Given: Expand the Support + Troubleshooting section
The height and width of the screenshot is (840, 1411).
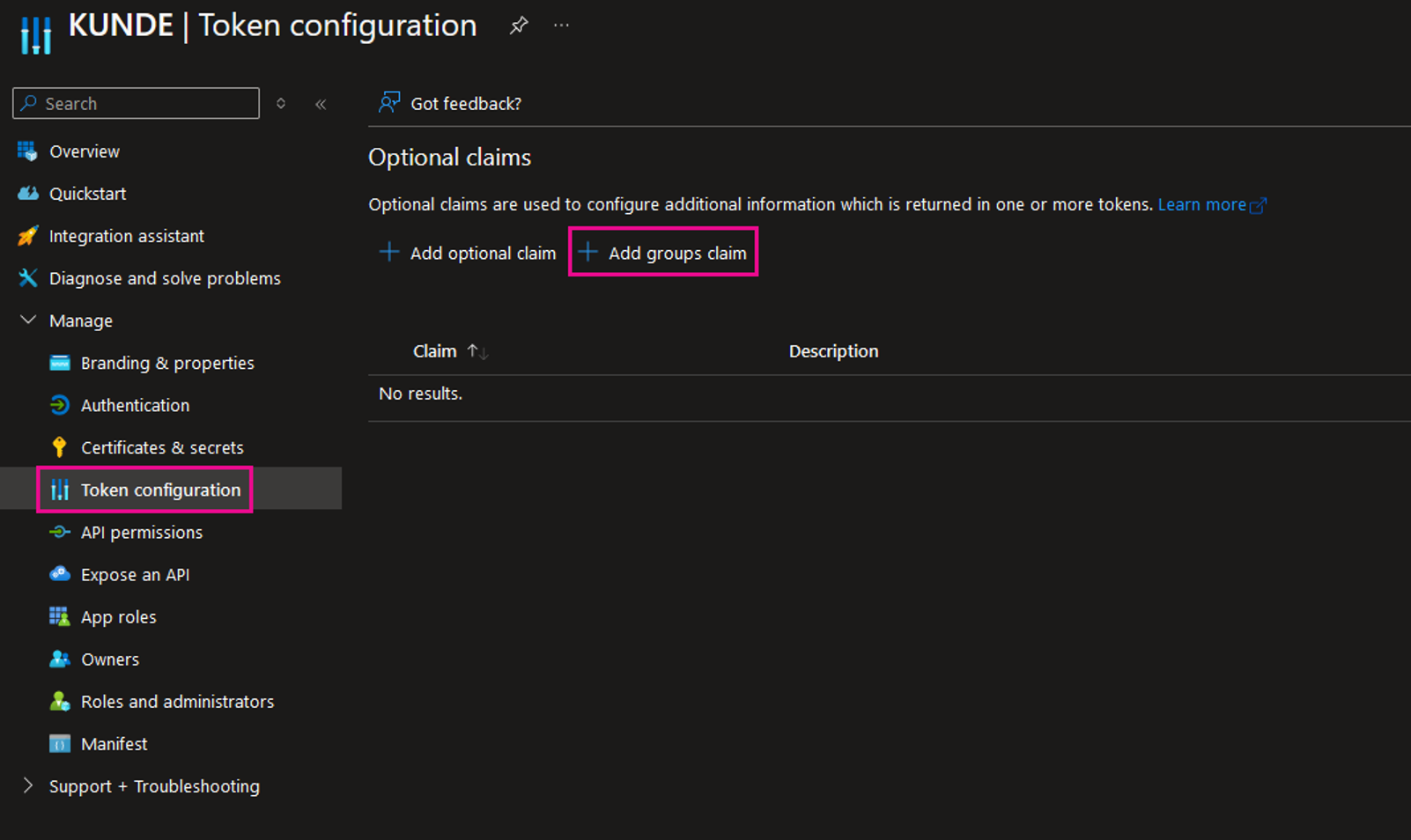Looking at the screenshot, I should pyautogui.click(x=28, y=785).
